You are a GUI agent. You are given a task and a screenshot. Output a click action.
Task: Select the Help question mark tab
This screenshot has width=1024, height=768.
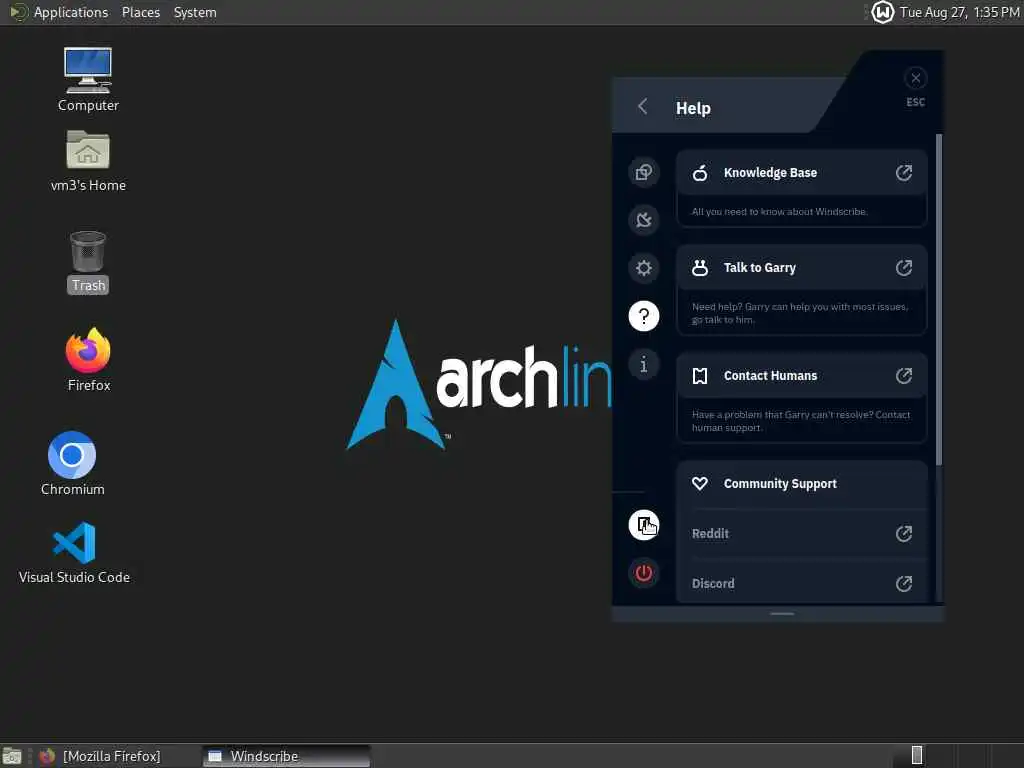pos(643,316)
